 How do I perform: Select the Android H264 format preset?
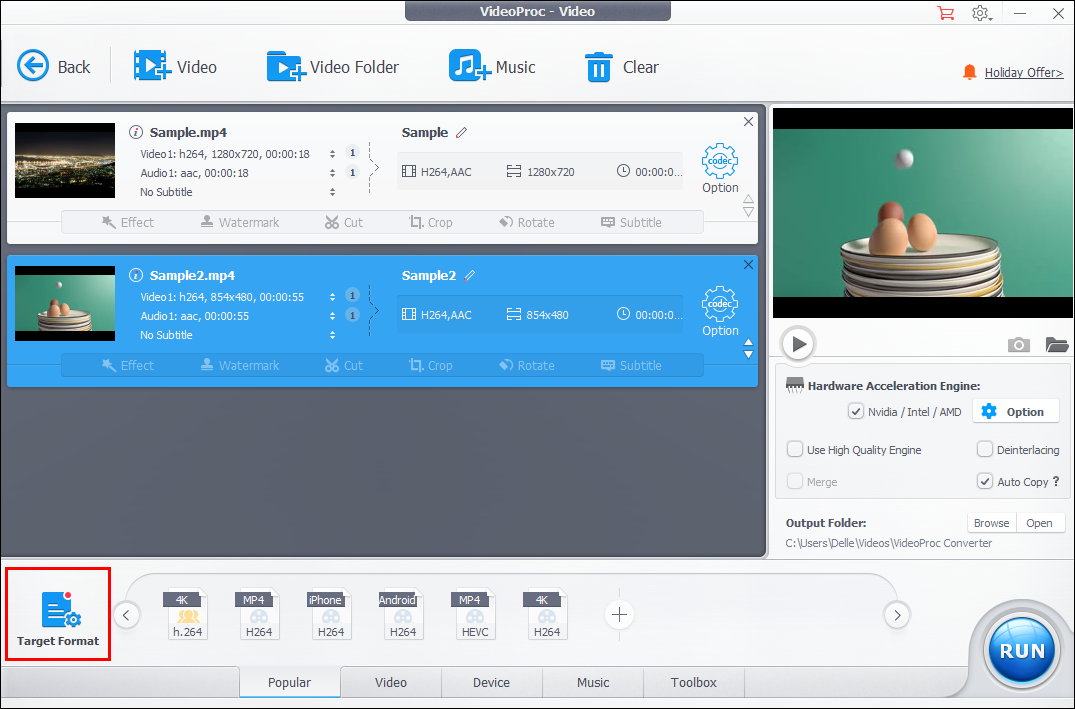(402, 614)
